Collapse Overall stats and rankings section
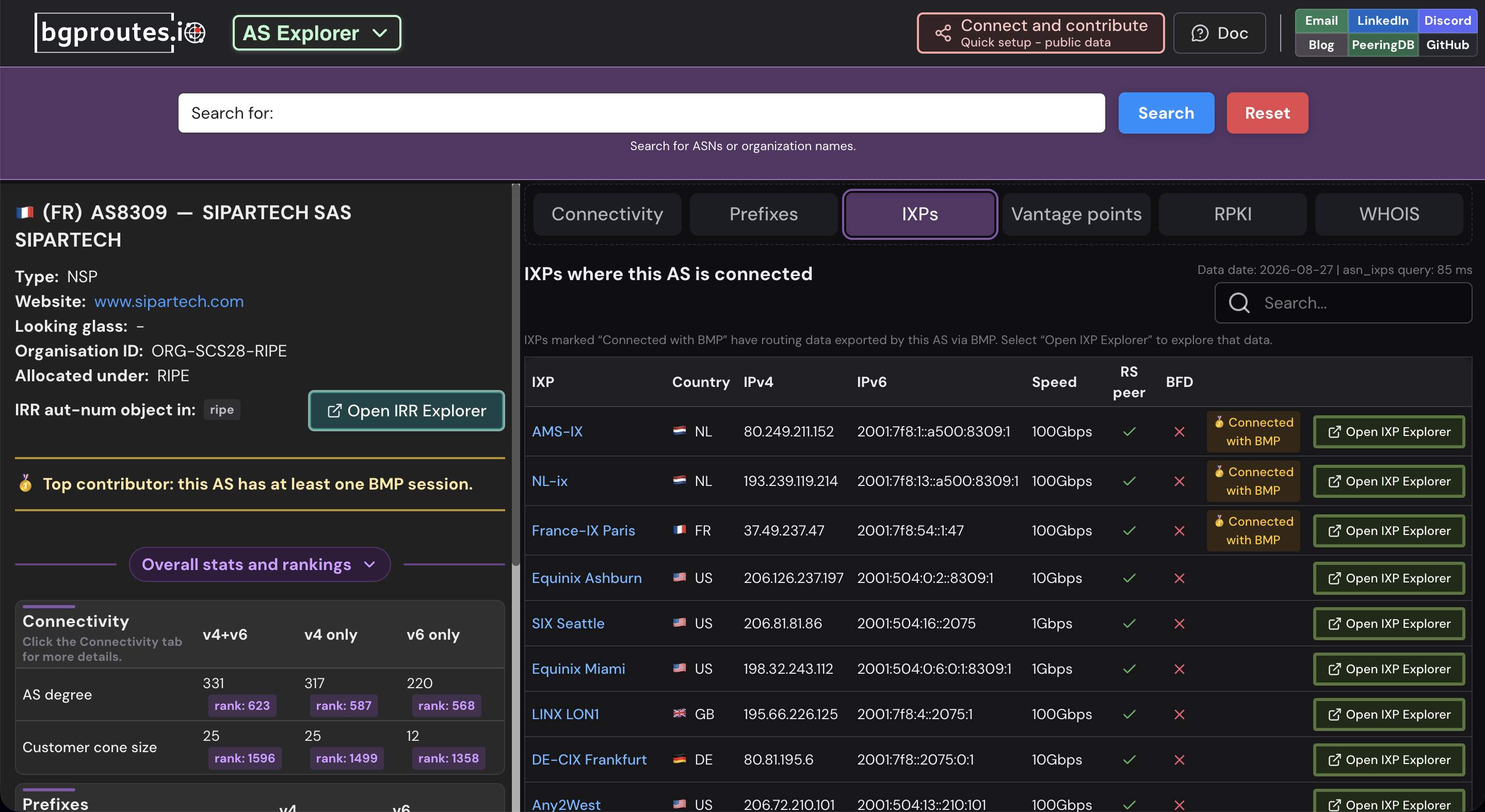This screenshot has width=1485, height=812. (260, 564)
